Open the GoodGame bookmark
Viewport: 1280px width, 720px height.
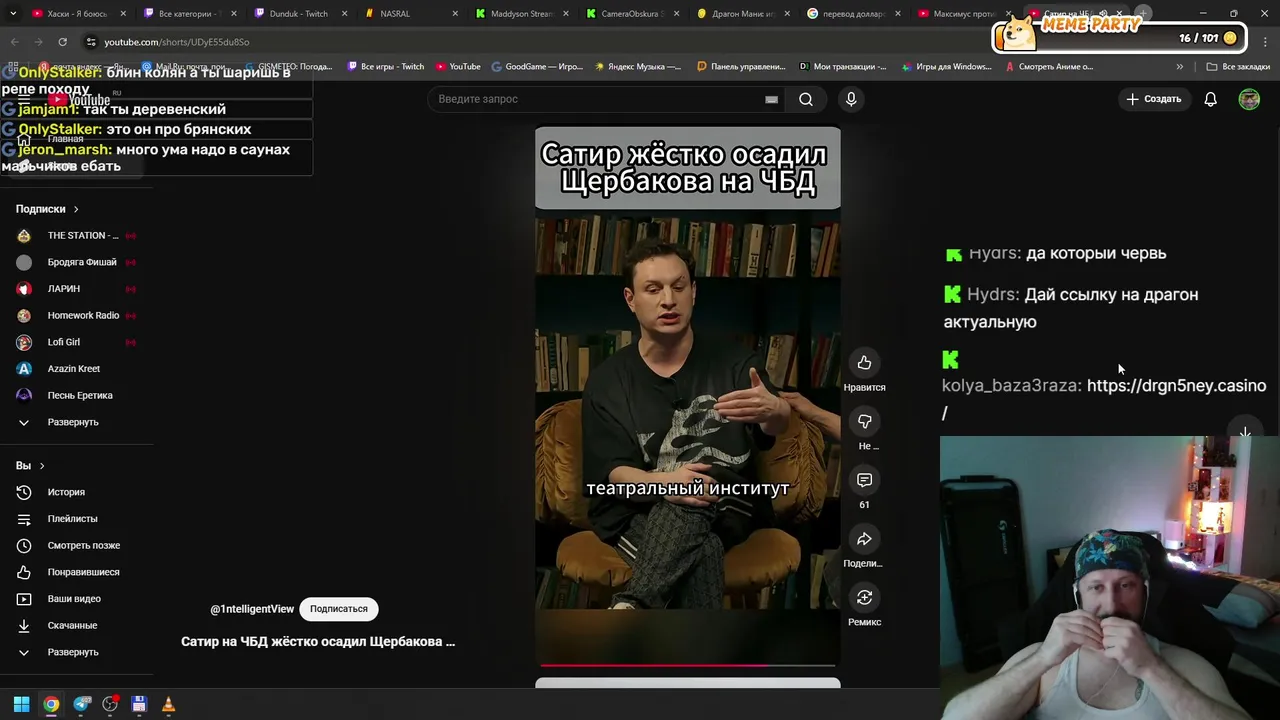pyautogui.click(x=536, y=67)
